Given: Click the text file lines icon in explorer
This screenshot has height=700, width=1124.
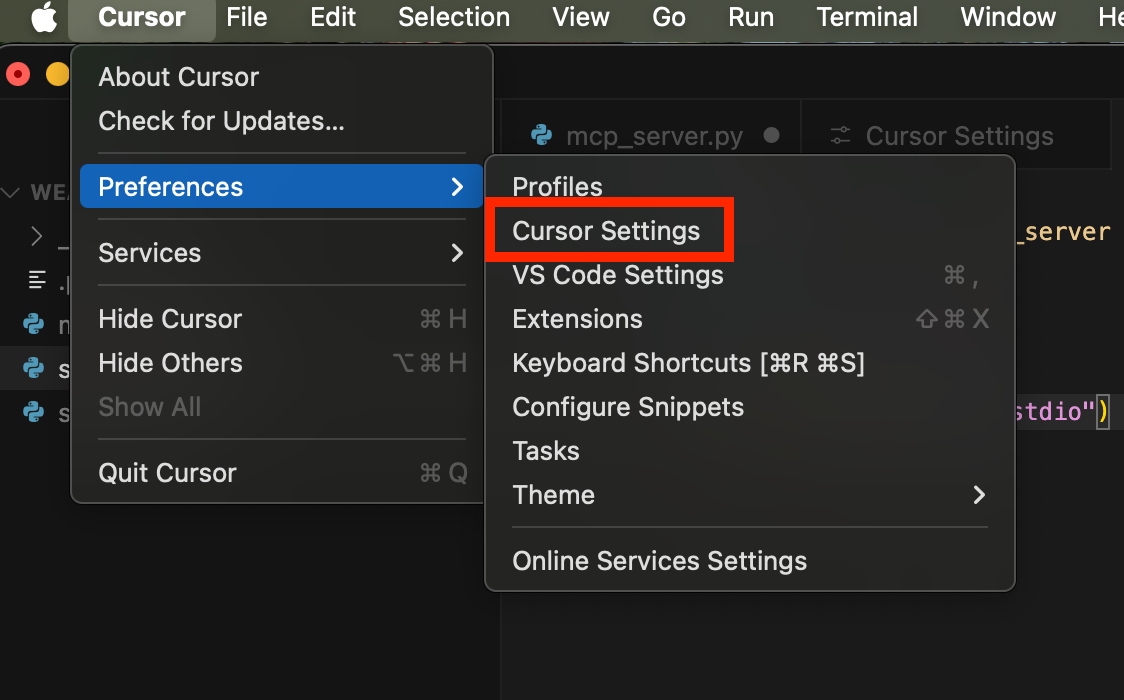Looking at the screenshot, I should (x=37, y=279).
